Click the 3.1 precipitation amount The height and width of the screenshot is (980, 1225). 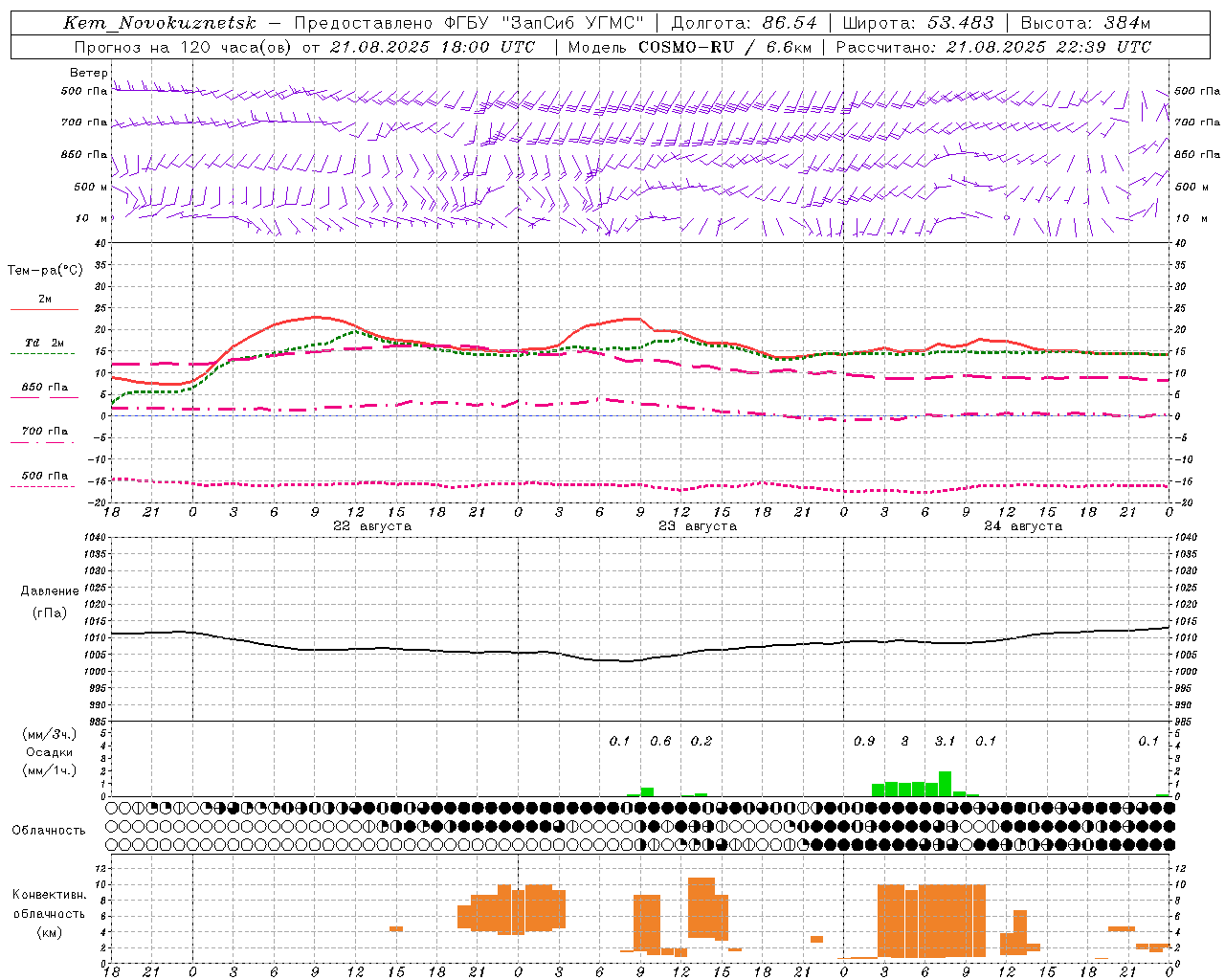(x=946, y=742)
